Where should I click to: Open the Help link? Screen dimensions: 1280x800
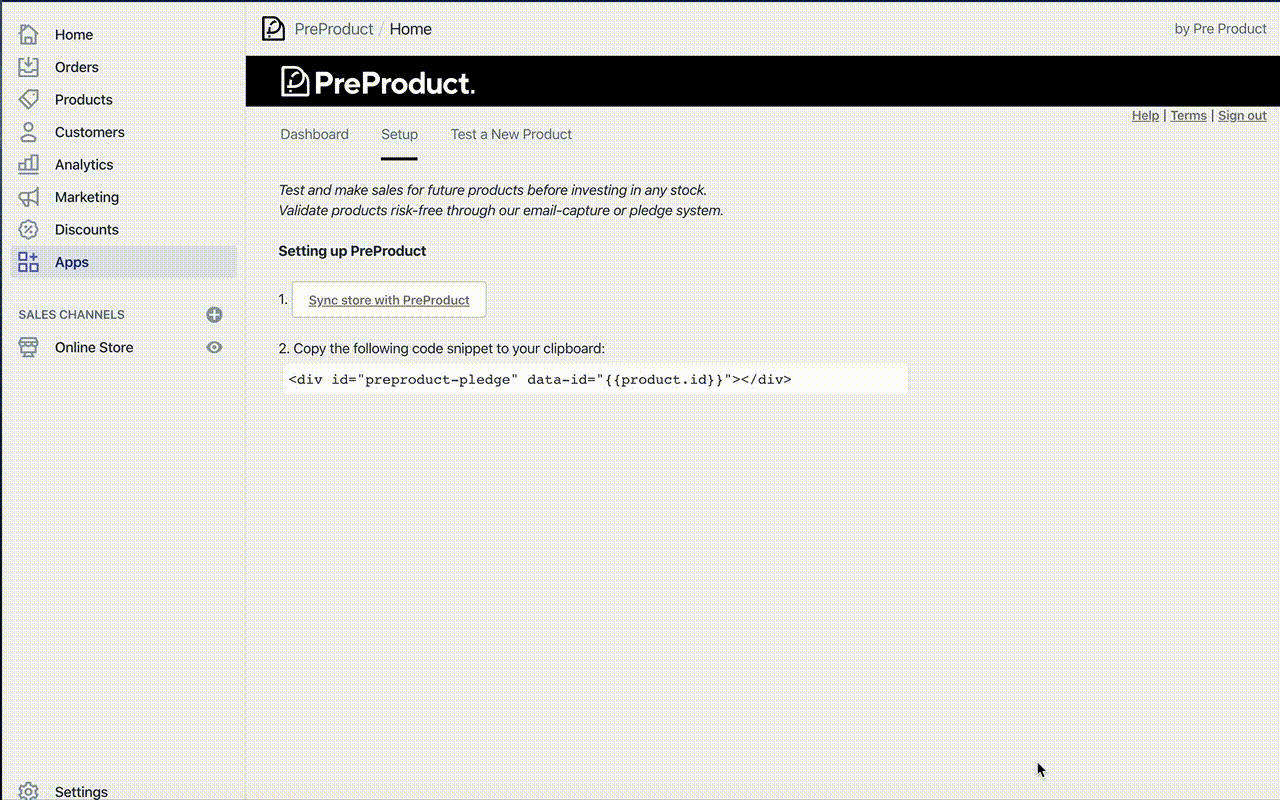[x=1145, y=115]
